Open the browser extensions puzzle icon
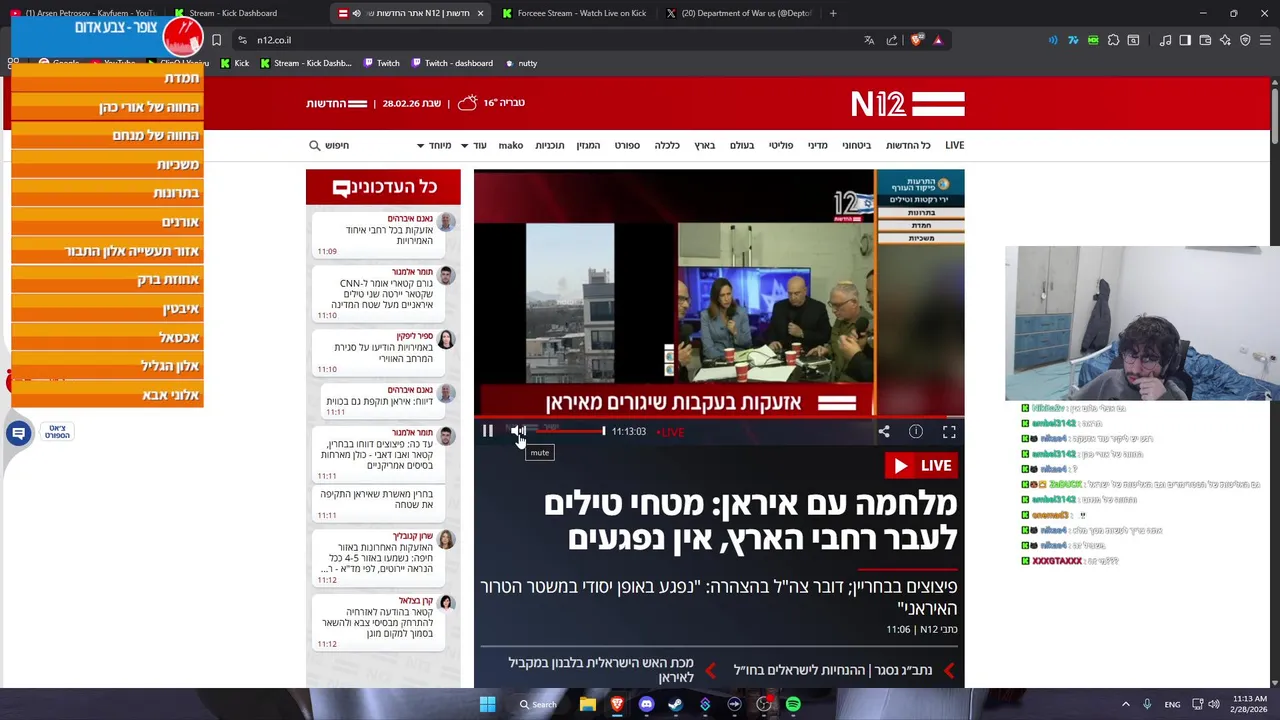Viewport: 1280px width, 720px height. tap(1113, 40)
